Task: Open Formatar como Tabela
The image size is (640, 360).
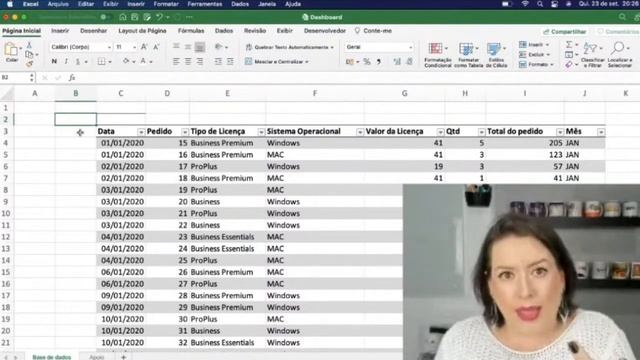Action: (468, 55)
